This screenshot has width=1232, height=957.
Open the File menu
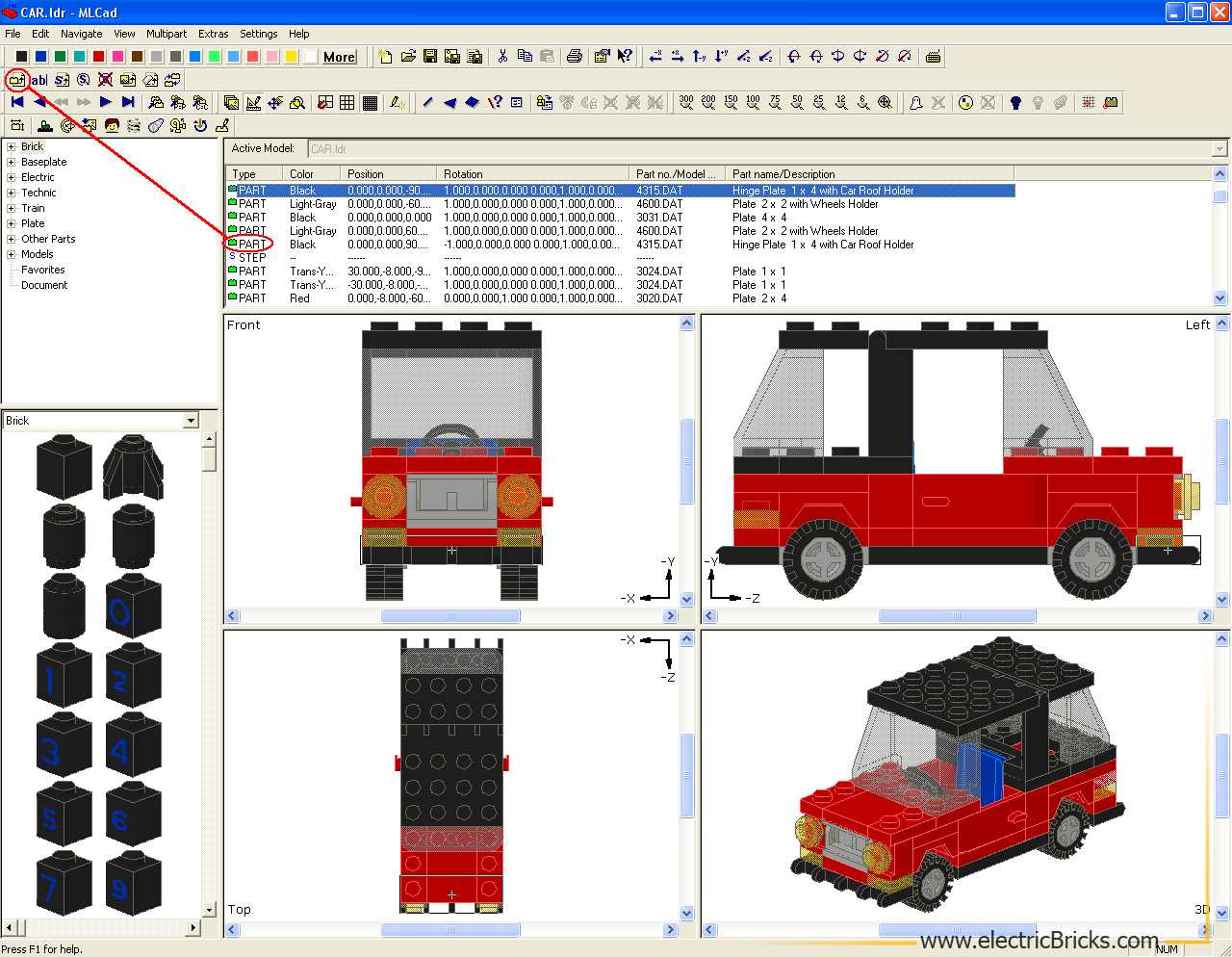coord(13,34)
